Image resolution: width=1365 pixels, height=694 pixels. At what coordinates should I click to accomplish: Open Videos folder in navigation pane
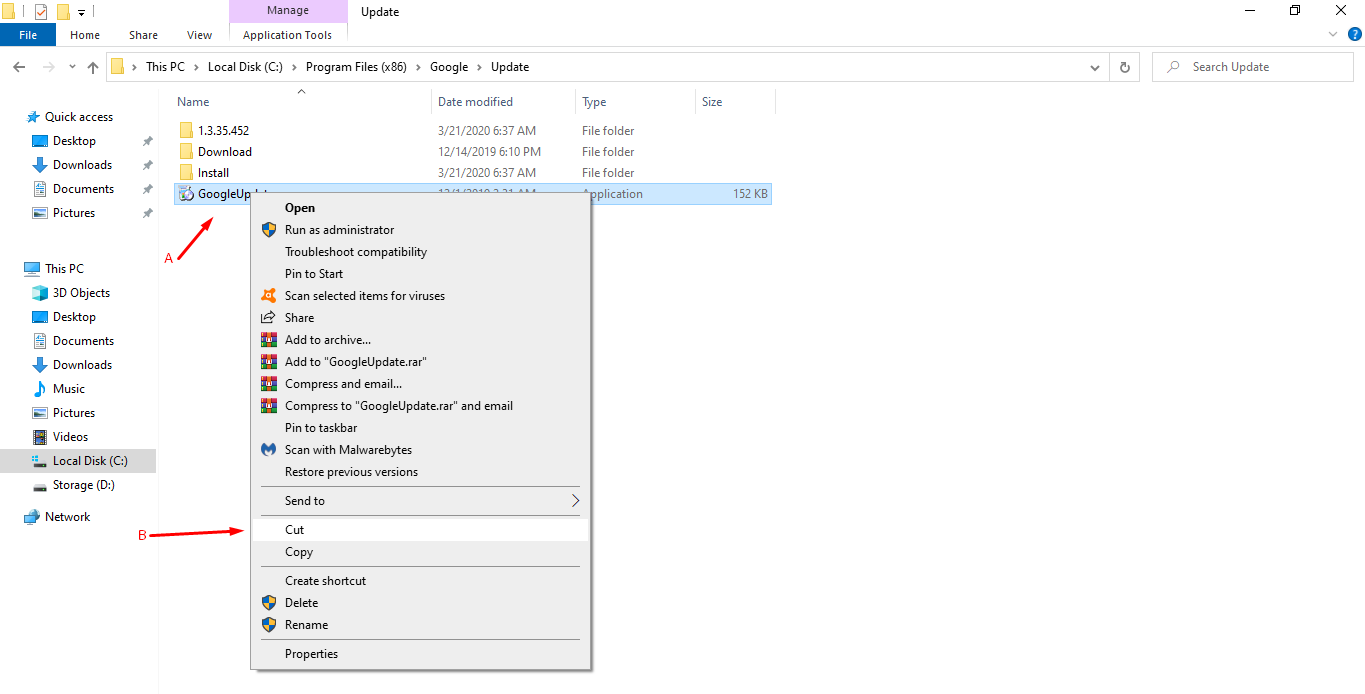(x=70, y=437)
